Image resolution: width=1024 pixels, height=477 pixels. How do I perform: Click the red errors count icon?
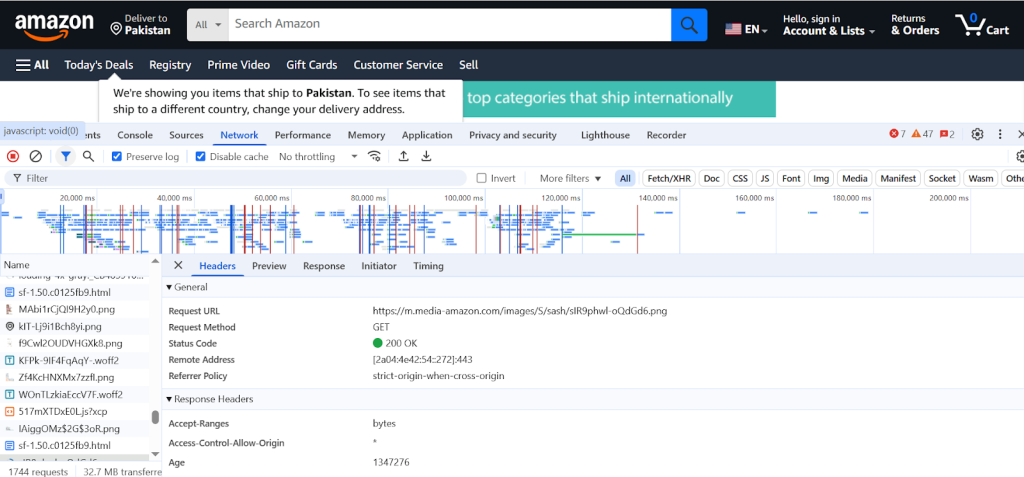pos(893,134)
